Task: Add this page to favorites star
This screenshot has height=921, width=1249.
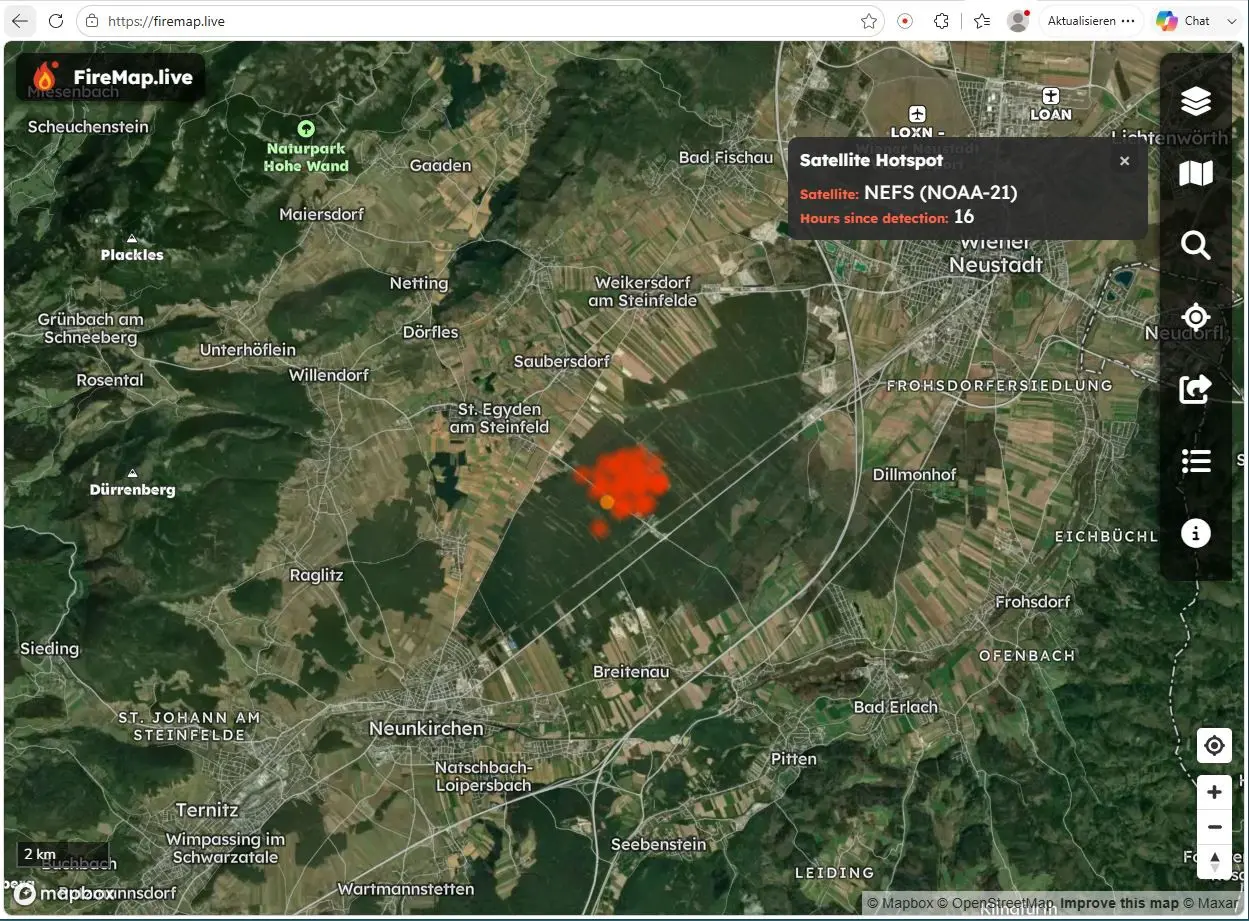Action: click(x=869, y=21)
